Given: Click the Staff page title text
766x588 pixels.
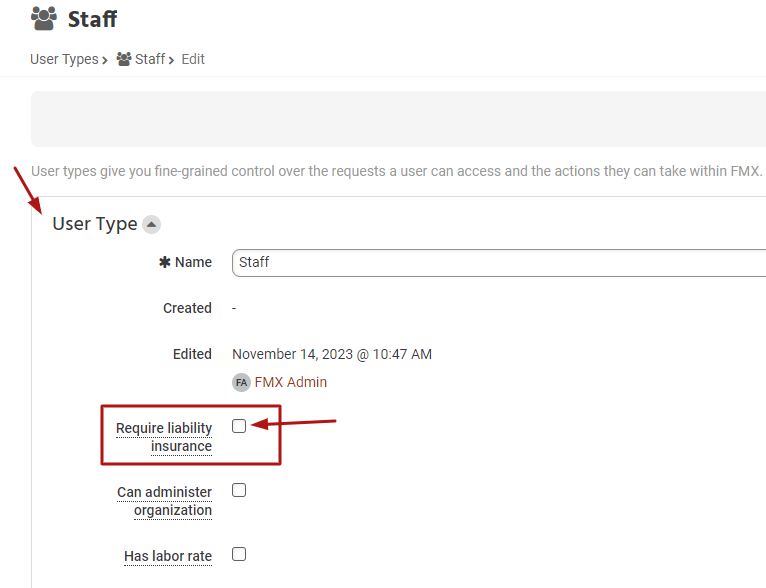Looking at the screenshot, I should click(92, 18).
